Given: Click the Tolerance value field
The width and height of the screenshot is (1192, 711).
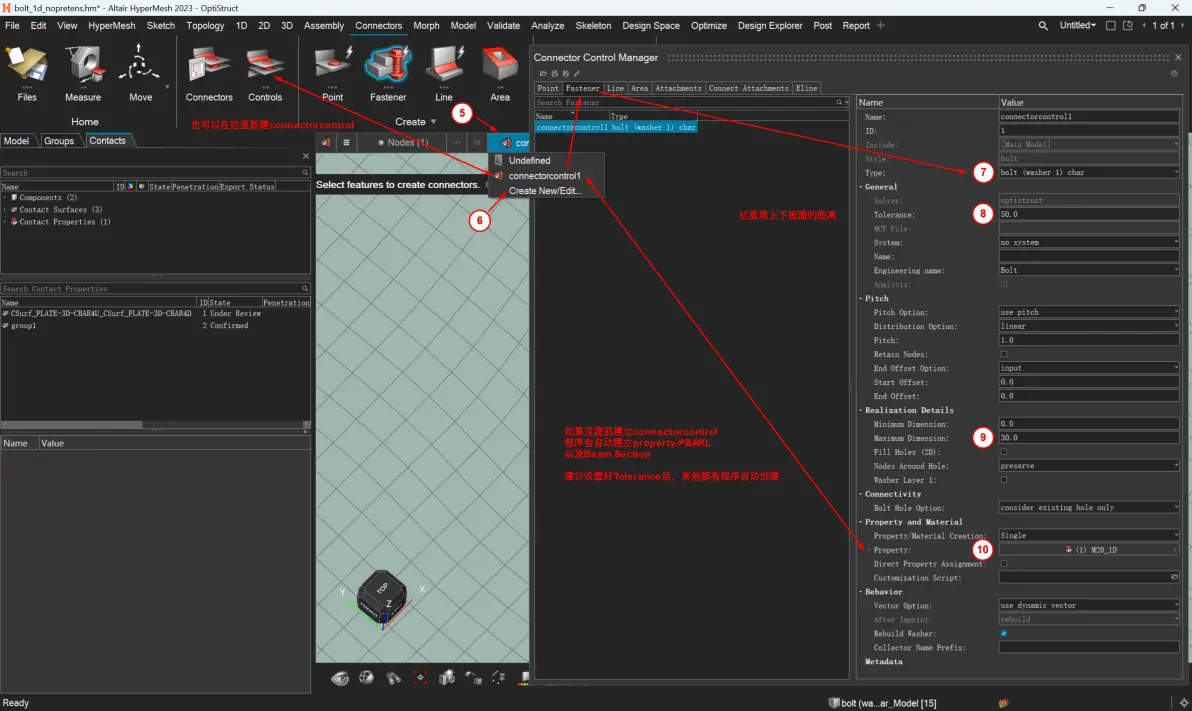Looking at the screenshot, I should tap(1089, 214).
